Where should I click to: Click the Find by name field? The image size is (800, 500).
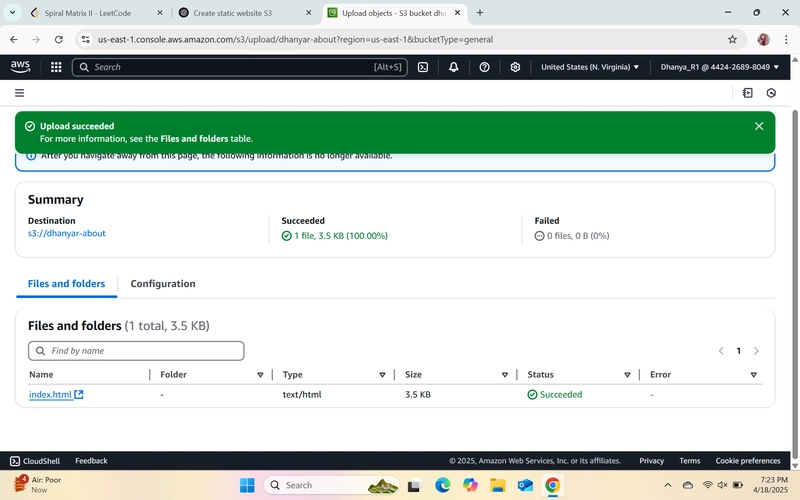click(136, 351)
